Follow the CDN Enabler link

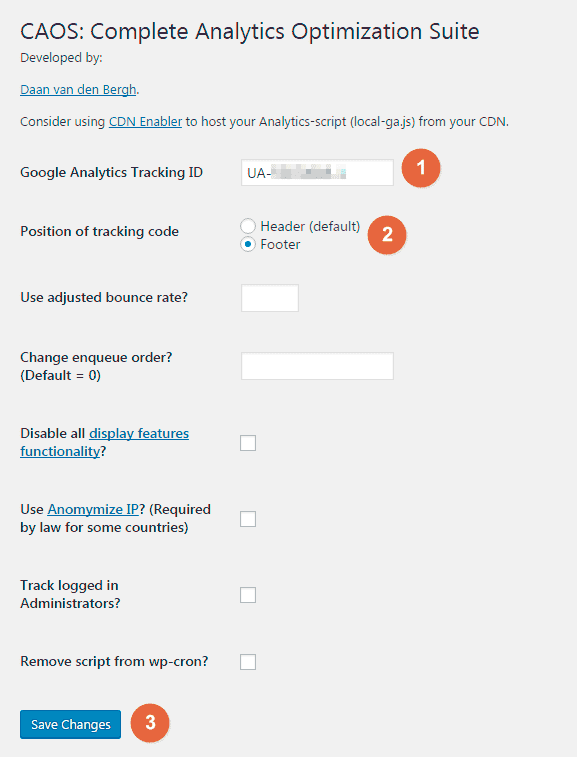click(x=145, y=122)
